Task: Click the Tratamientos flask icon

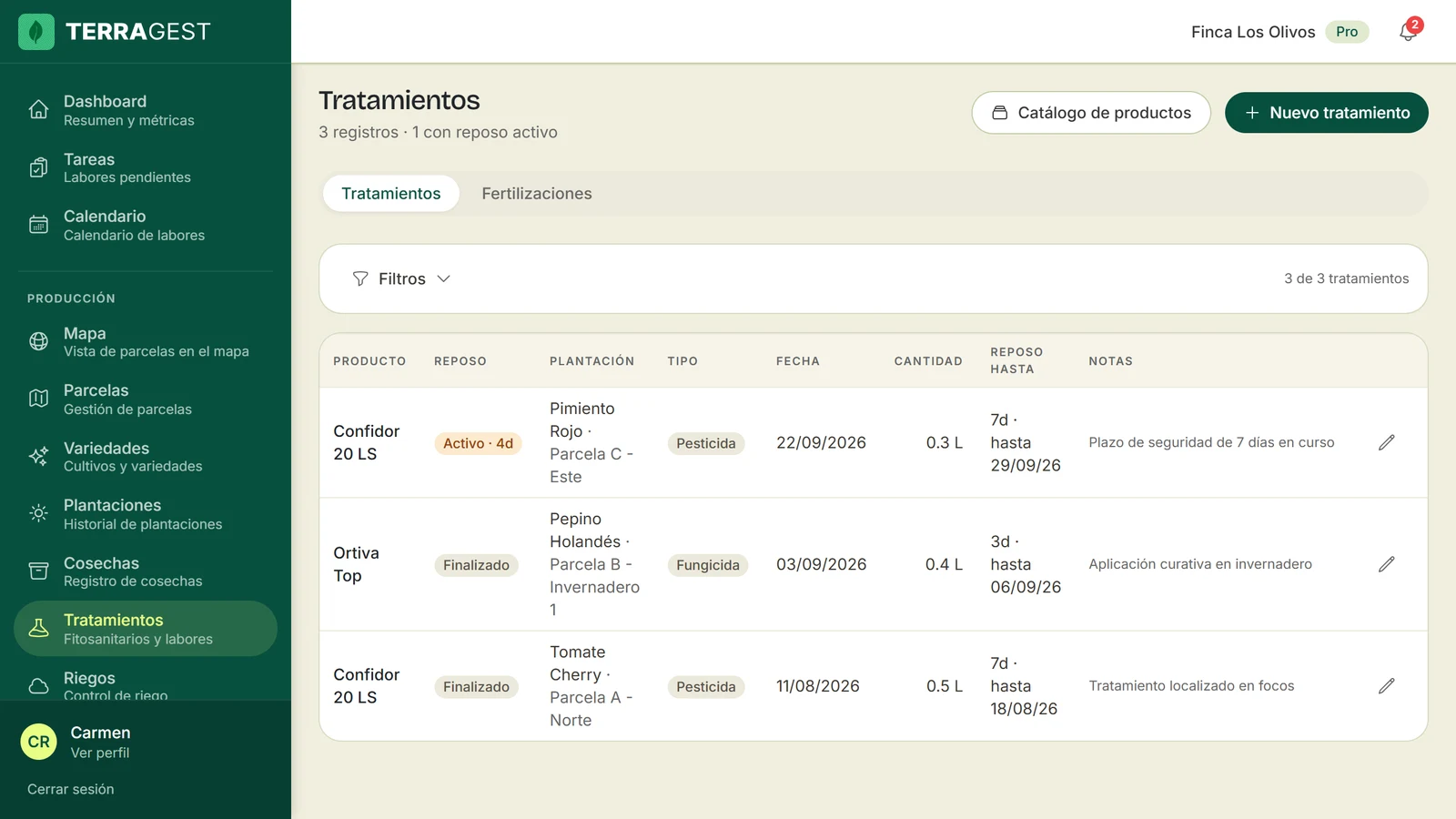Action: pos(38,628)
